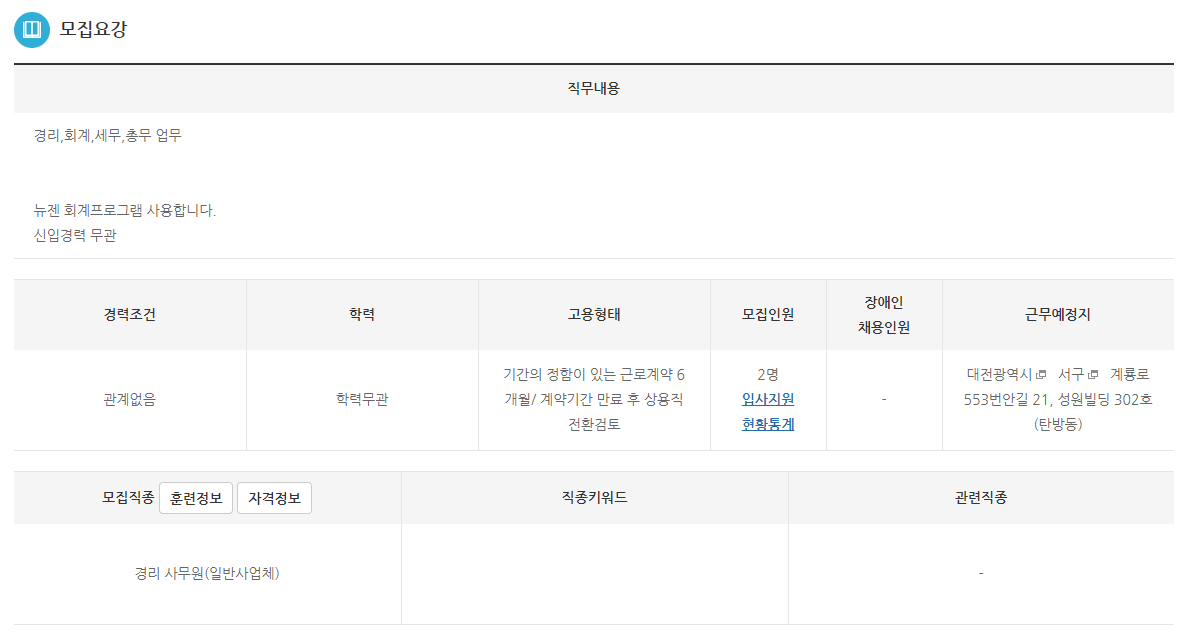1185x637 pixels.
Task: Click the 서구 district link
Action: click(1070, 374)
